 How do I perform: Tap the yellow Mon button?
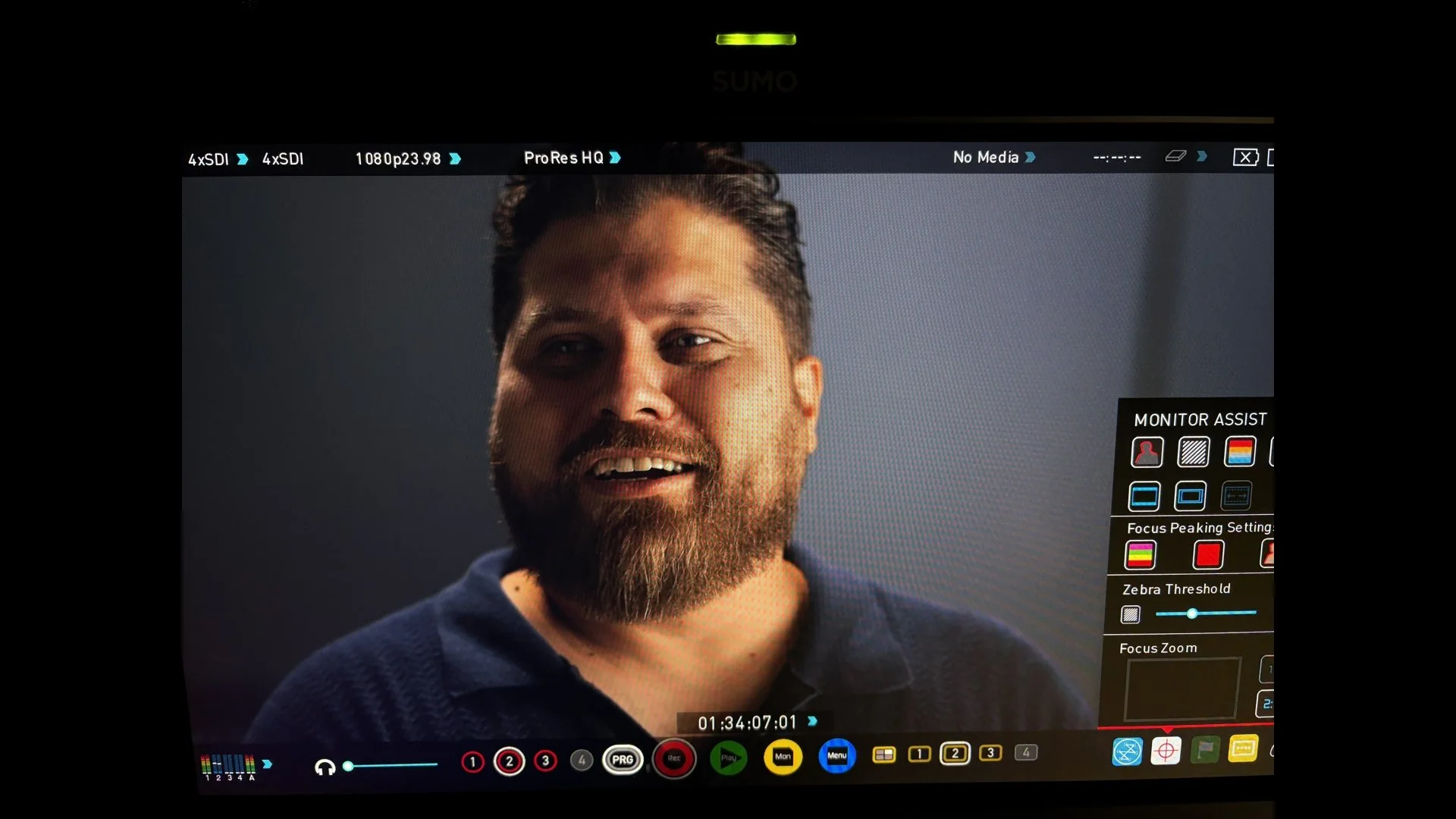coord(783,756)
